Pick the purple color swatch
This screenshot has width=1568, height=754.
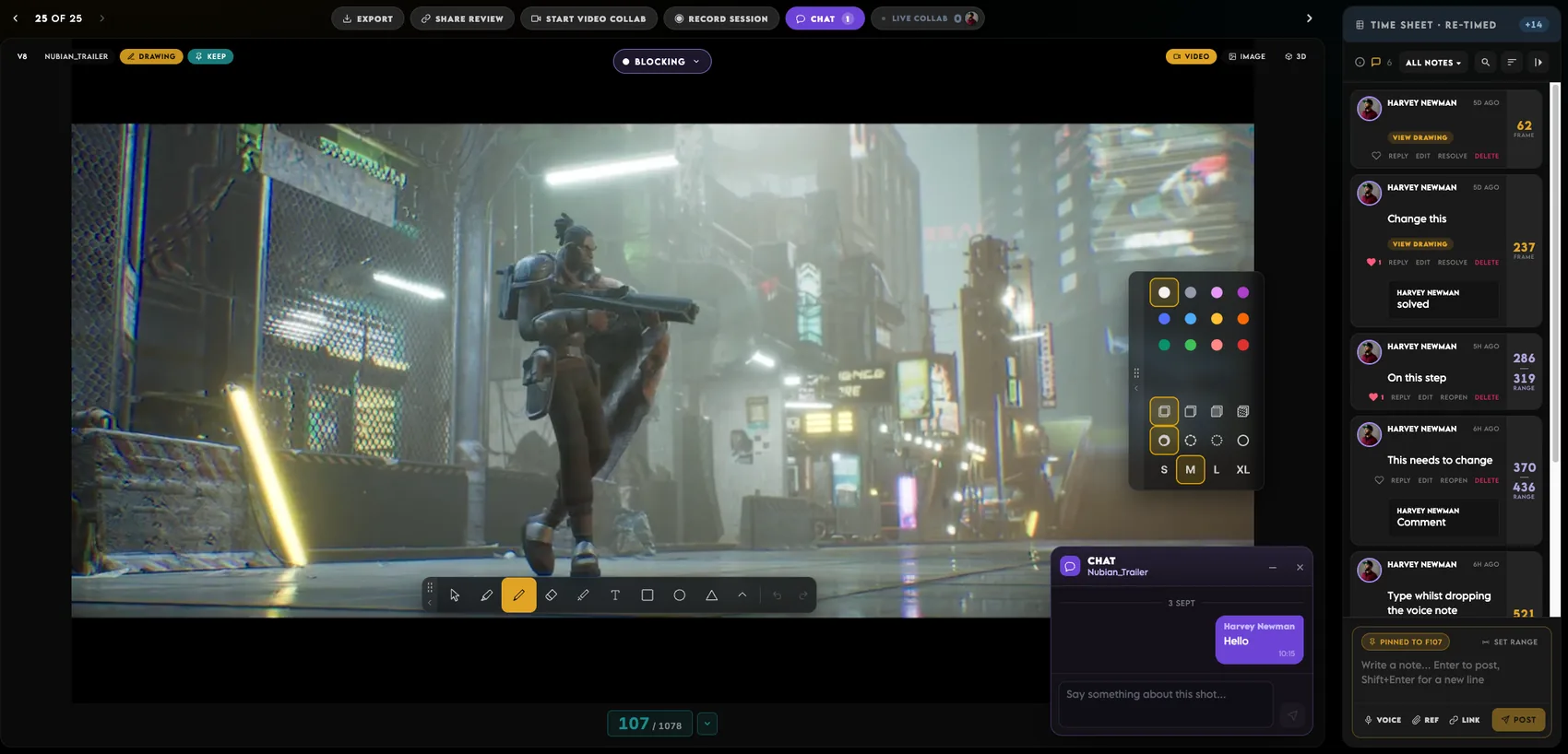pos(1243,292)
